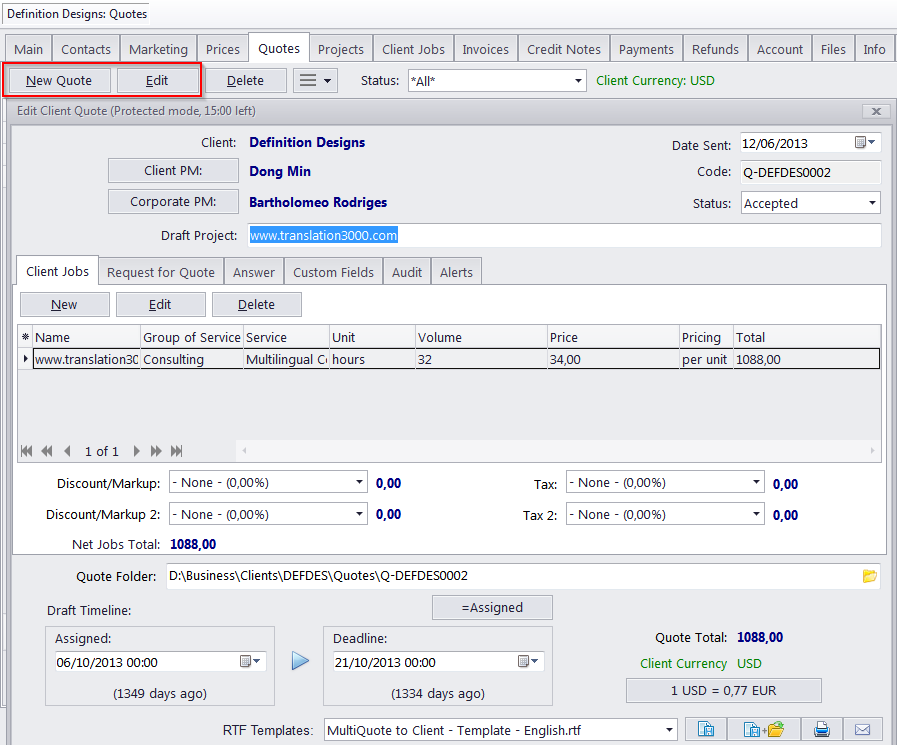Viewport: 897px width, 745px height.
Task: Expand the RTF Templates dropdown
Action: pyautogui.click(x=669, y=730)
